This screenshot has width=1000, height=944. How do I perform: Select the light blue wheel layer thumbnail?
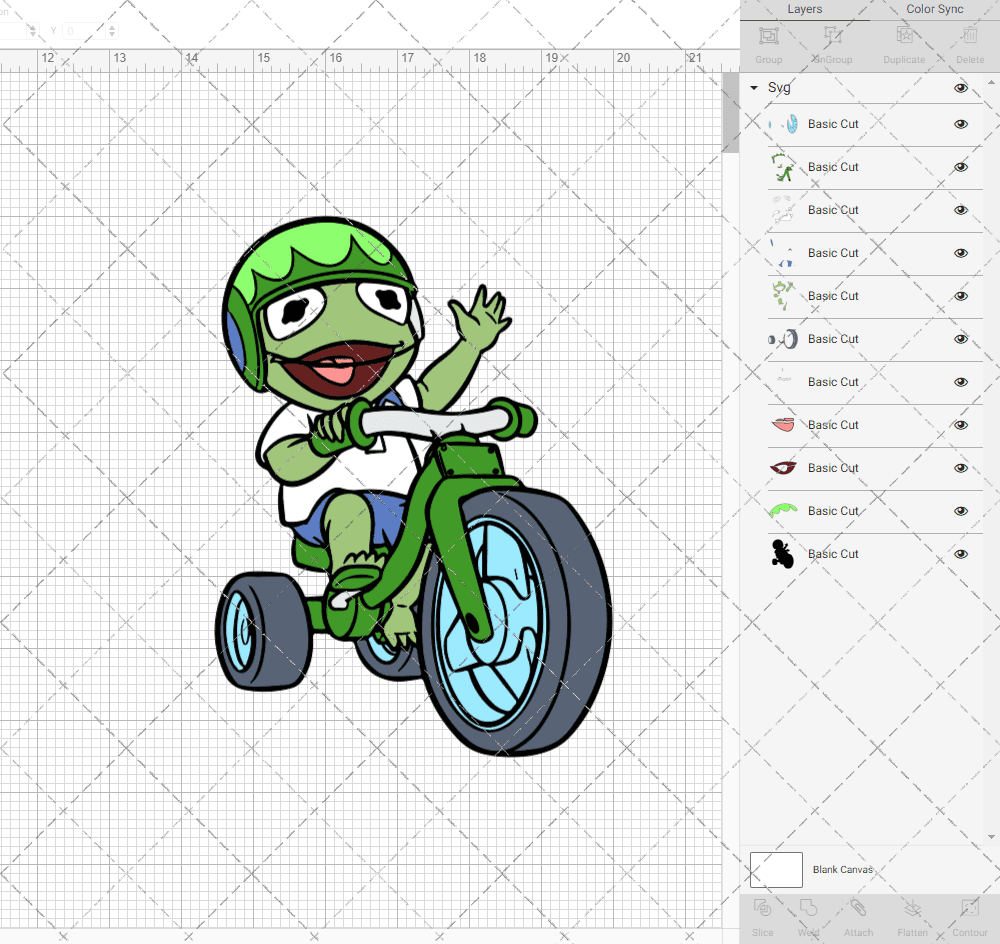point(783,124)
